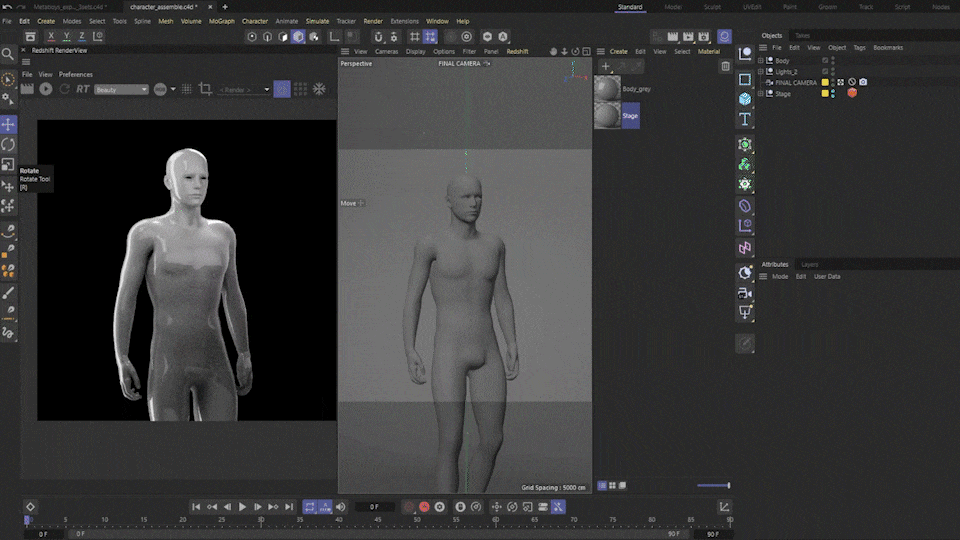This screenshot has width=960, height=540.
Task: Toggle X axis lock
Action: tap(50, 37)
